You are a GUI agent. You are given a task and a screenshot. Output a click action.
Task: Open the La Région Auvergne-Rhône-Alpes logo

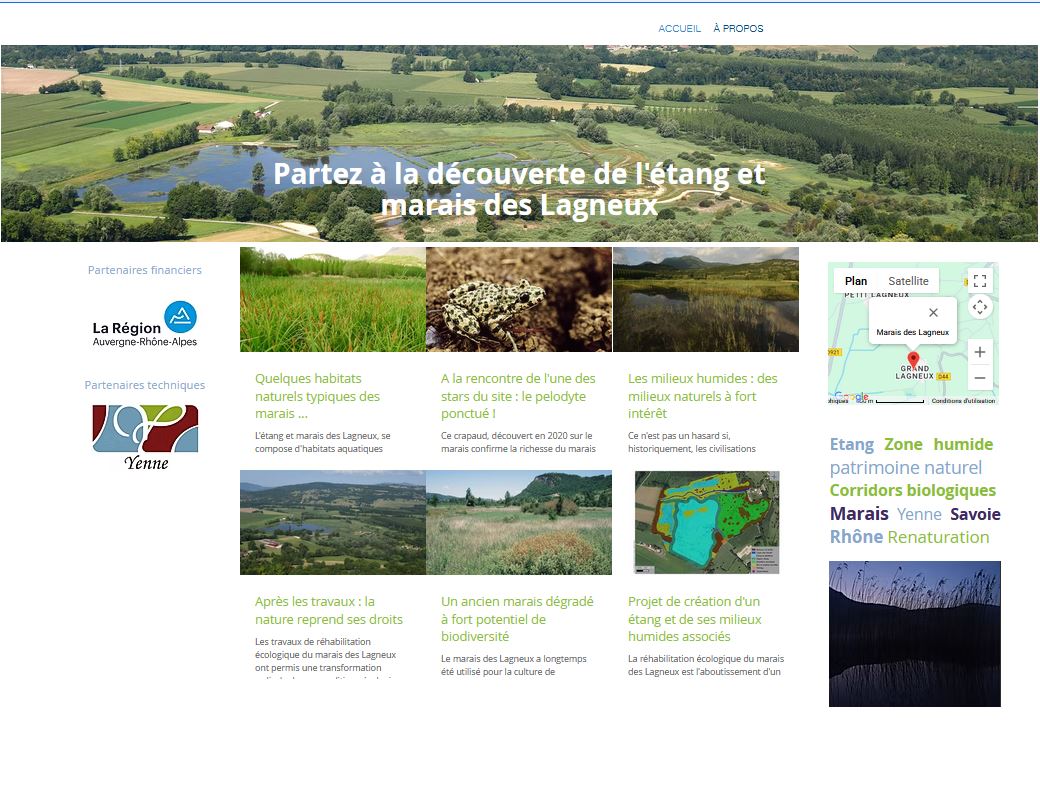click(x=145, y=324)
